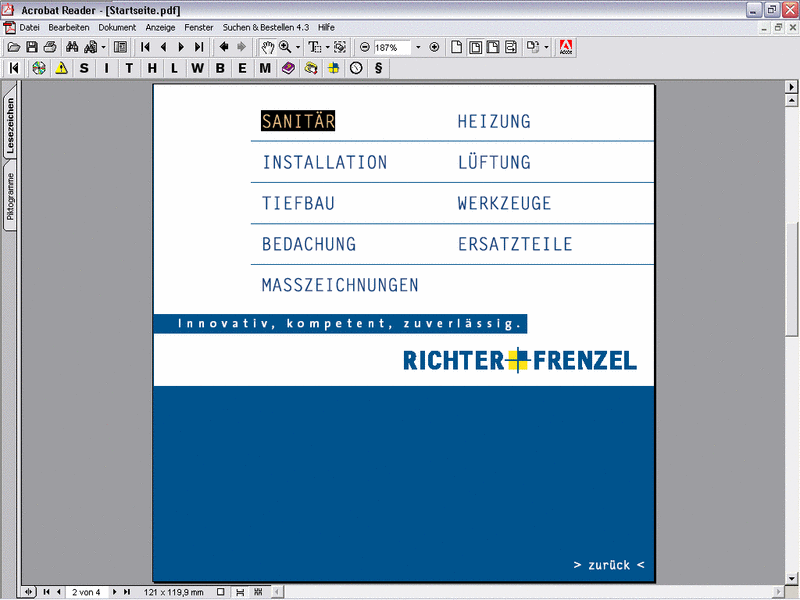The height and width of the screenshot is (600, 800).
Task: Open the Datei menu
Action: coord(29,28)
